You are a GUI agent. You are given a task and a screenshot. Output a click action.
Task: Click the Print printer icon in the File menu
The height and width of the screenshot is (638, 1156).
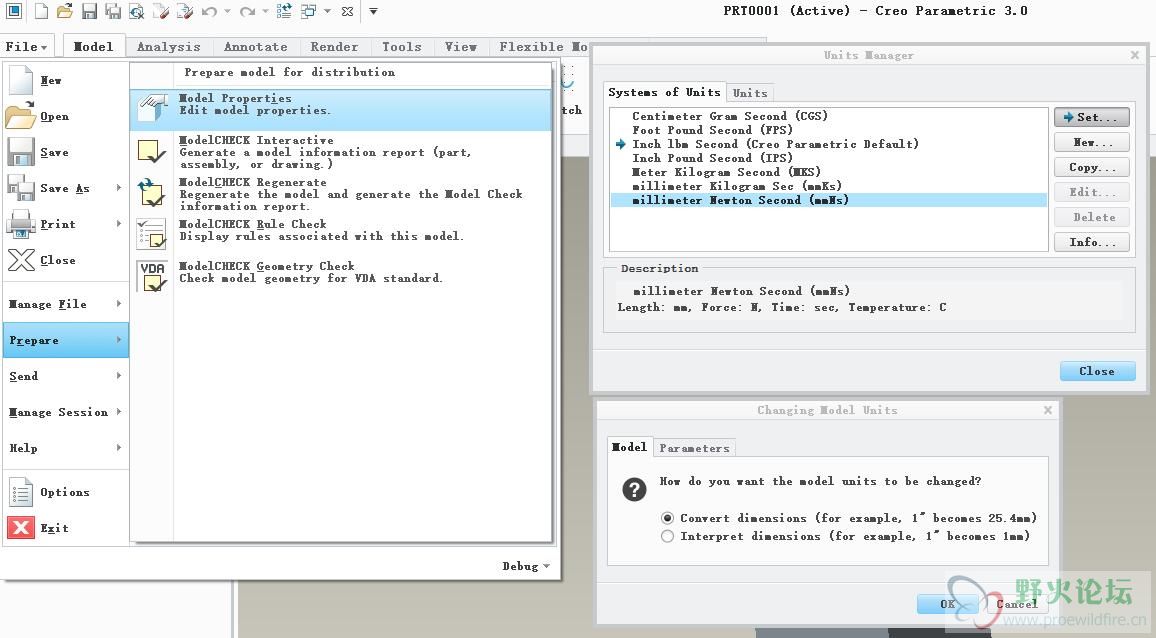pos(21,223)
